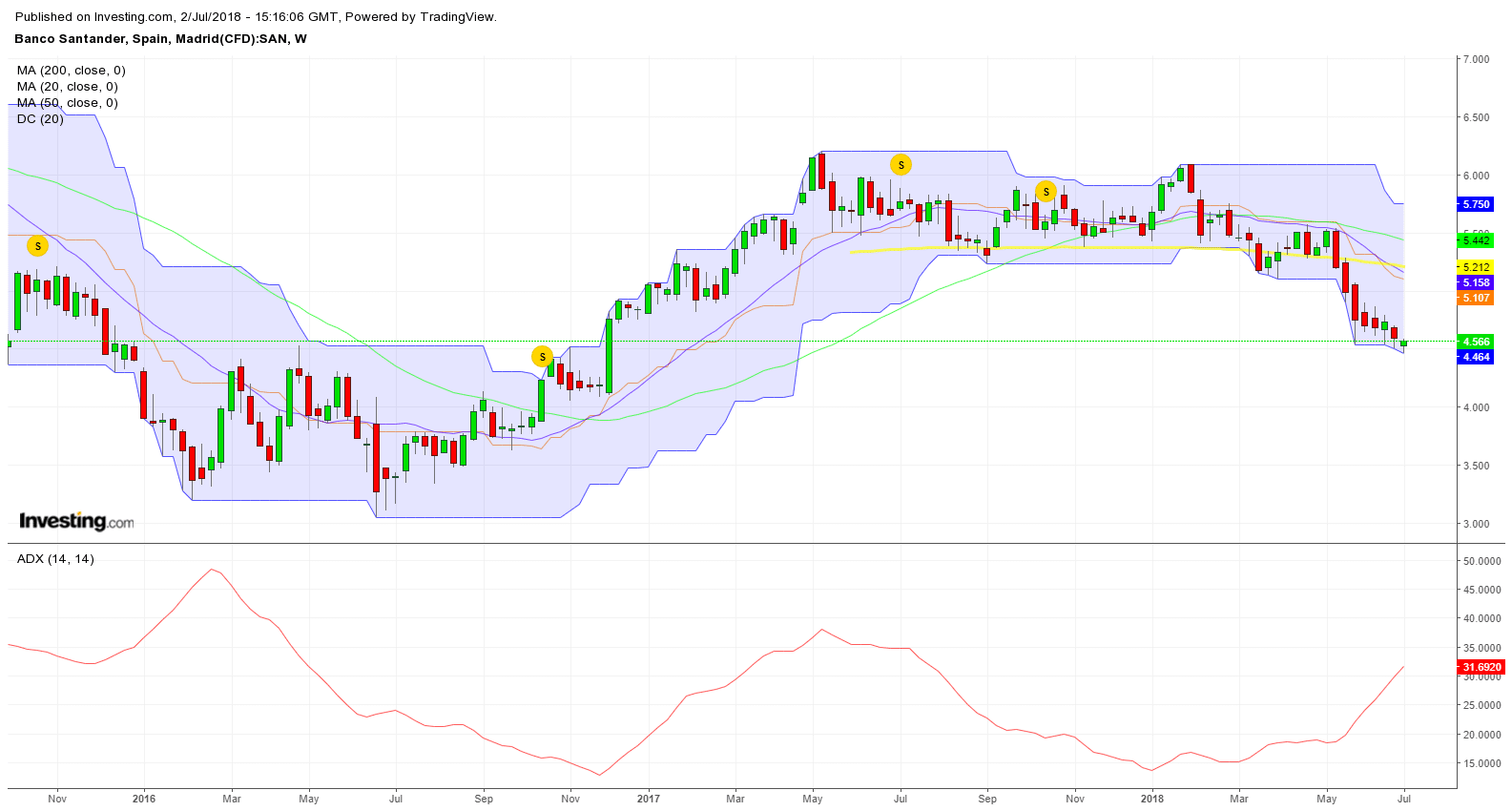Click the orange 5.107 price tag
Image resolution: width=1512 pixels, height=811 pixels.
pos(1476,298)
